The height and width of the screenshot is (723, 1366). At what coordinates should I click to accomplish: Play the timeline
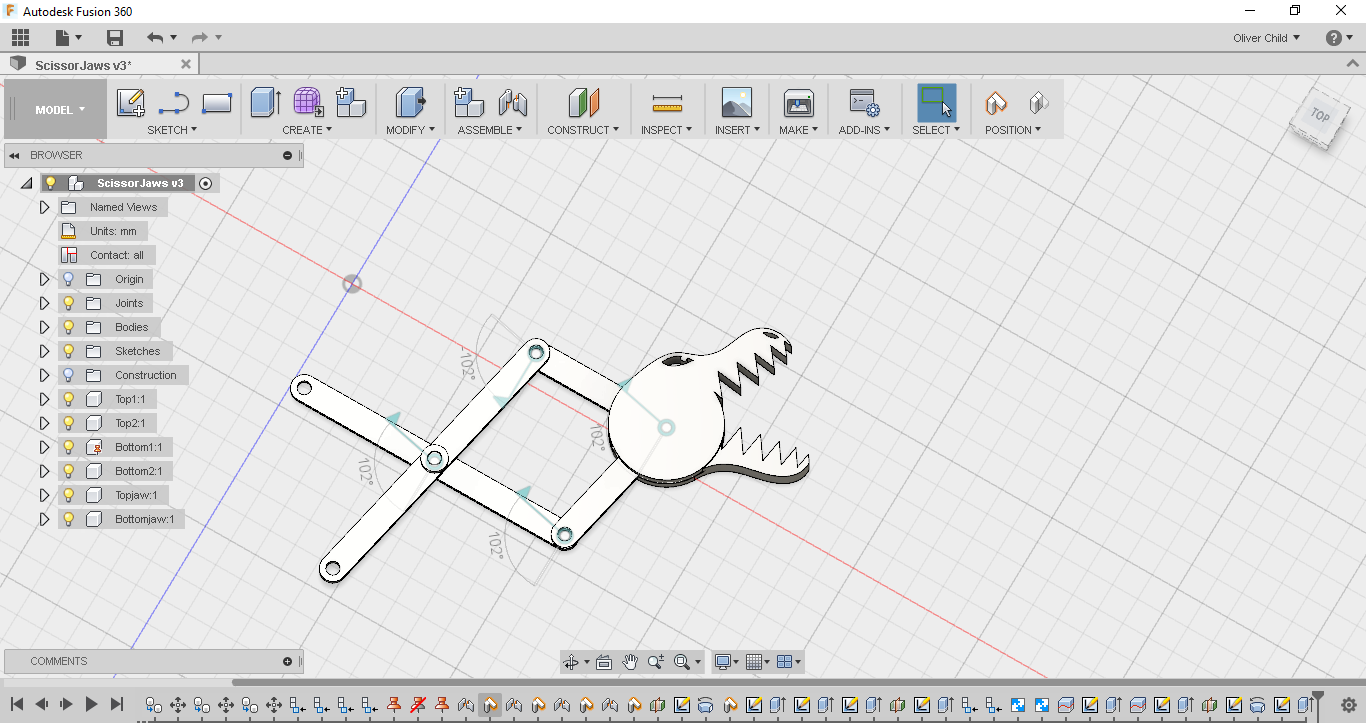point(91,704)
